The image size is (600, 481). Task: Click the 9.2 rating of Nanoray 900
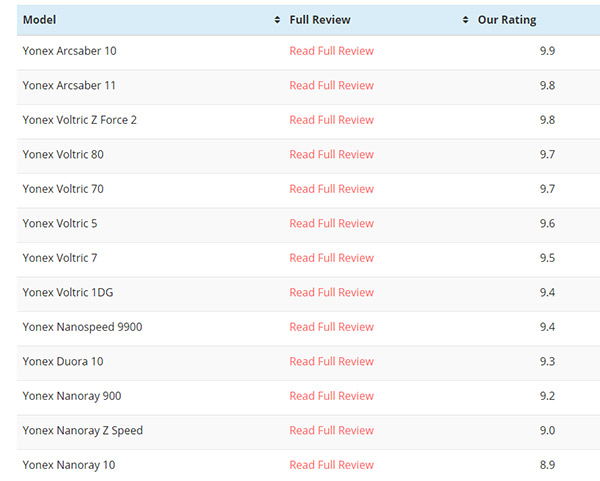coord(547,396)
